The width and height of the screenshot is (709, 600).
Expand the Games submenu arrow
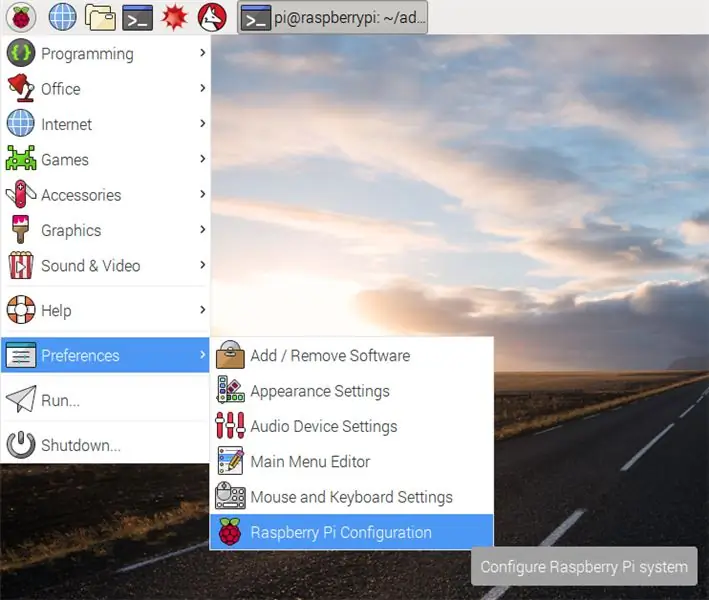pos(203,159)
